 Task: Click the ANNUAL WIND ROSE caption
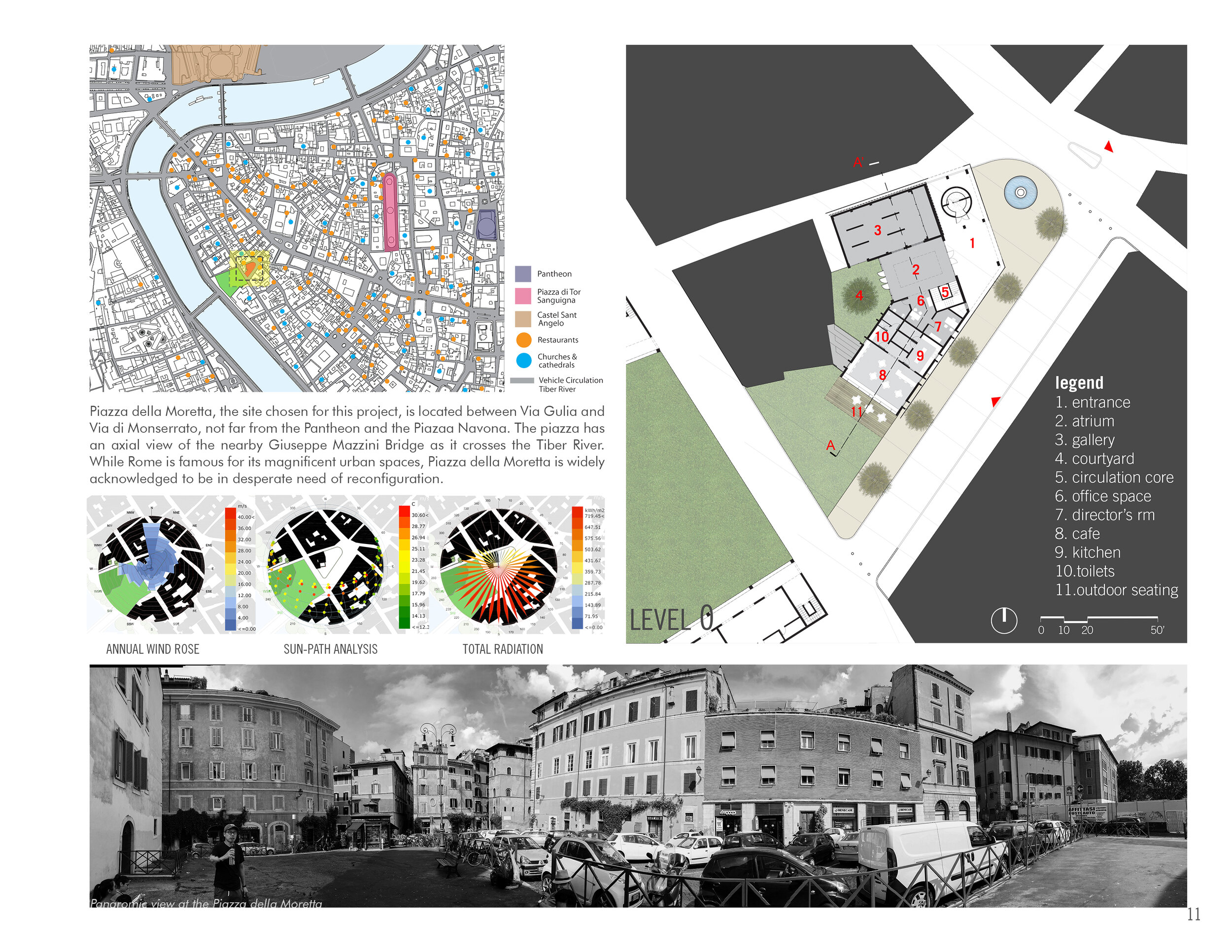[x=153, y=649]
